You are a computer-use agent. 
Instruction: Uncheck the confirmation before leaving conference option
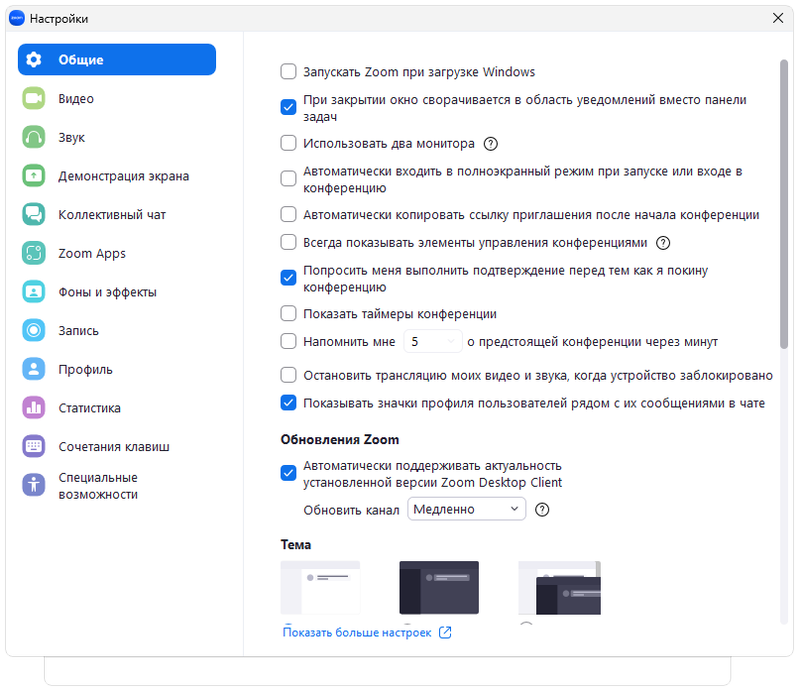pyautogui.click(x=288, y=278)
